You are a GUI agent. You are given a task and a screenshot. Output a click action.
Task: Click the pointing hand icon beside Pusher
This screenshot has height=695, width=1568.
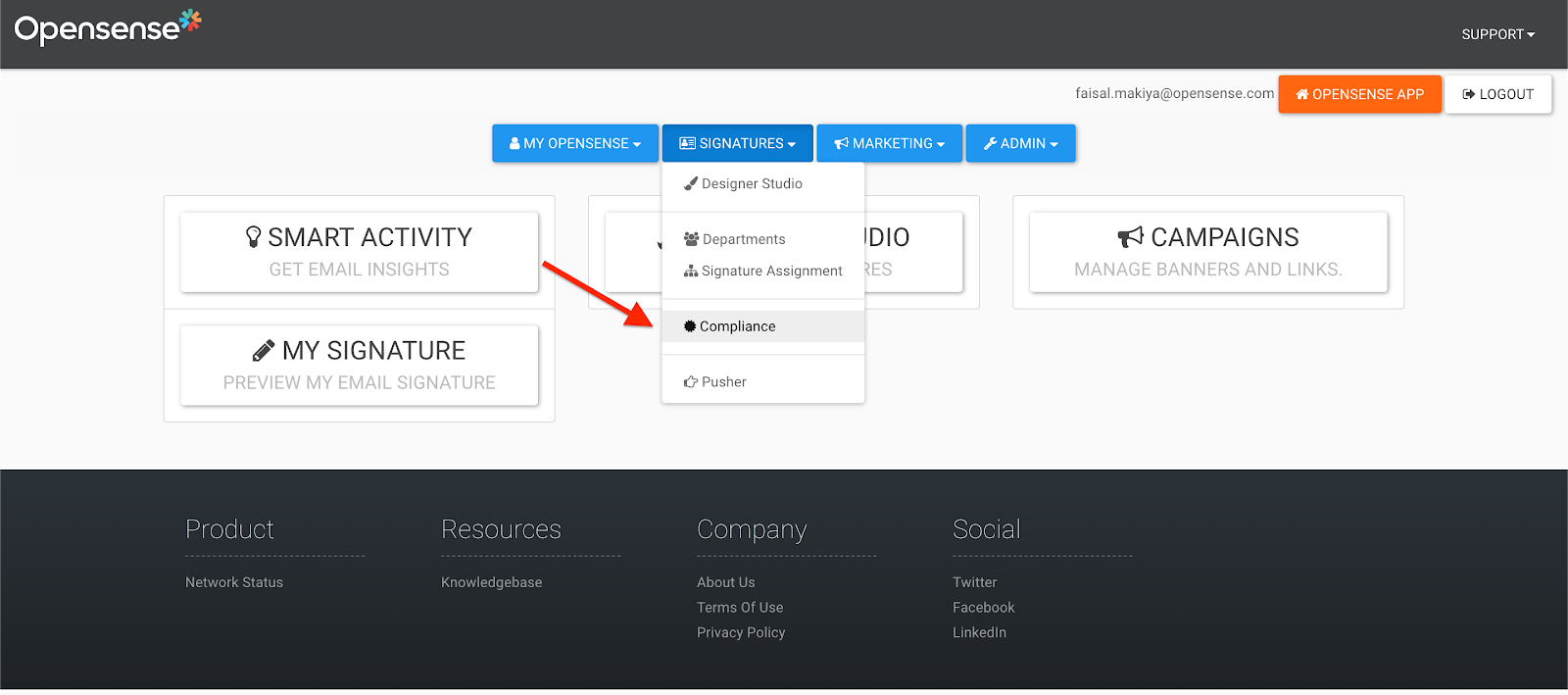pos(691,382)
